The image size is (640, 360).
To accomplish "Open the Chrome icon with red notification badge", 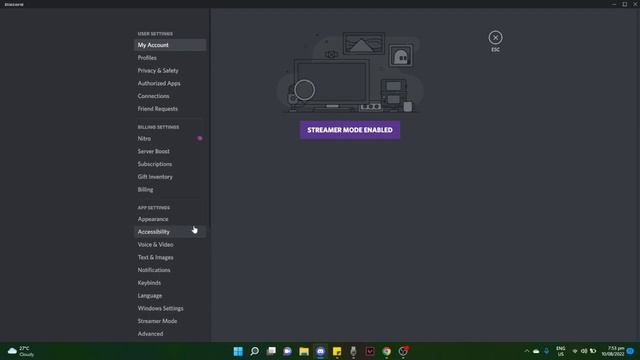I will pos(403,351).
